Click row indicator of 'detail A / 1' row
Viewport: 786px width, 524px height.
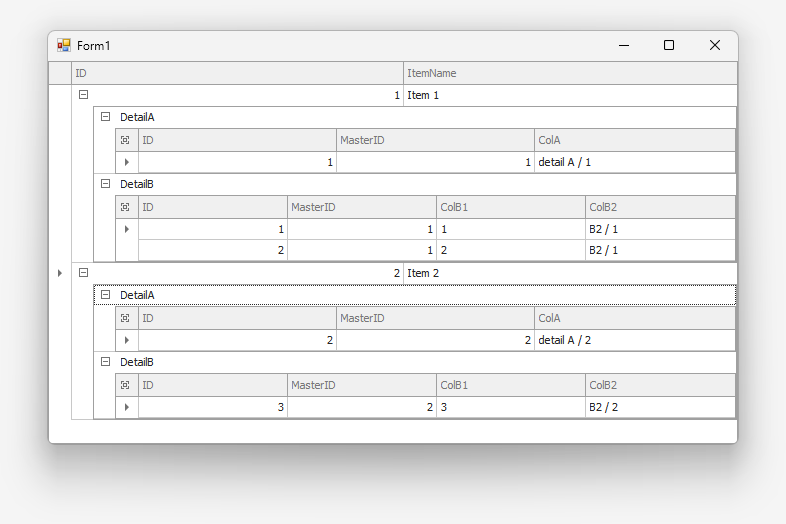(127, 162)
